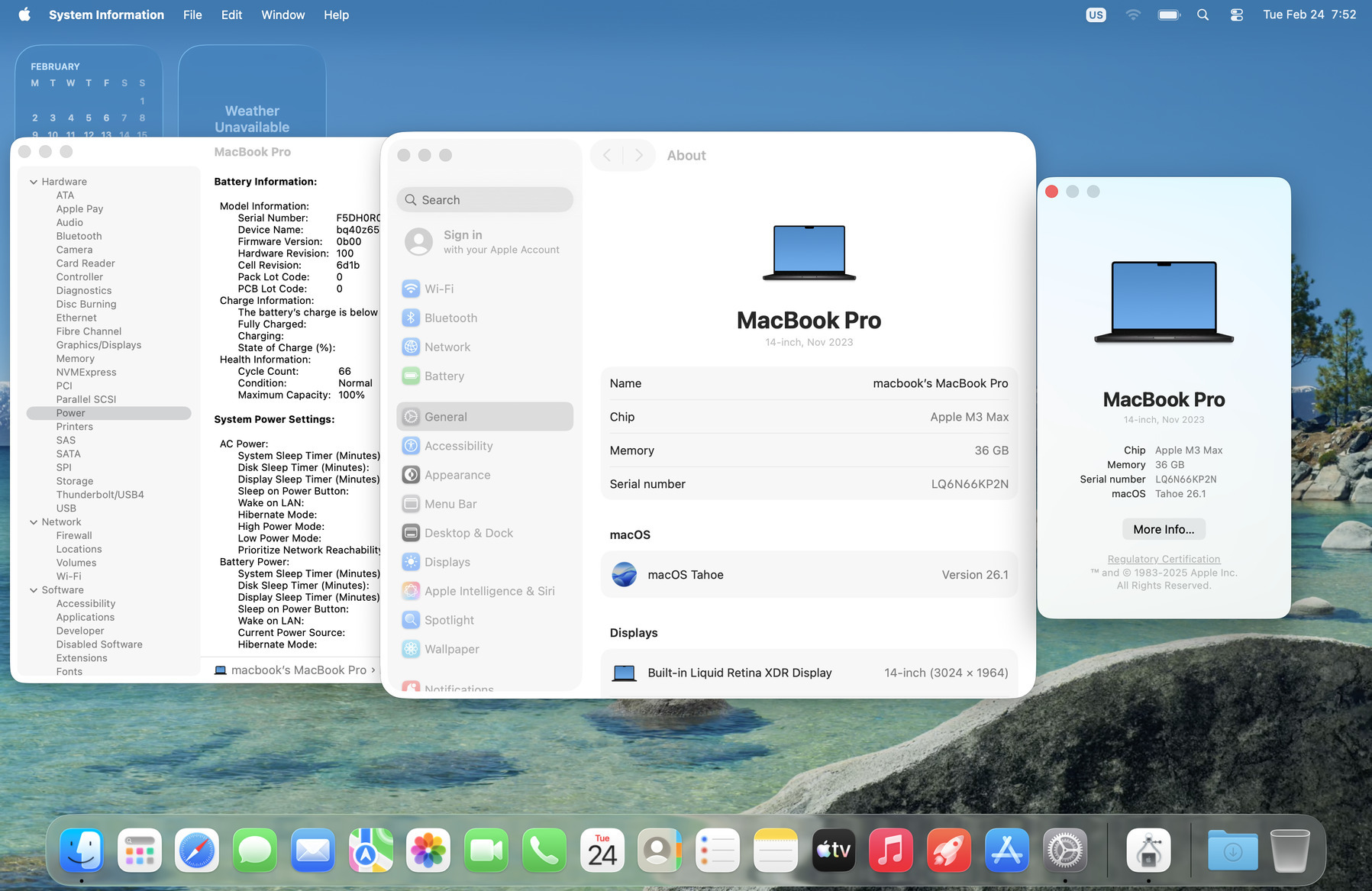
Task: Open the File menu
Action: click(x=192, y=15)
